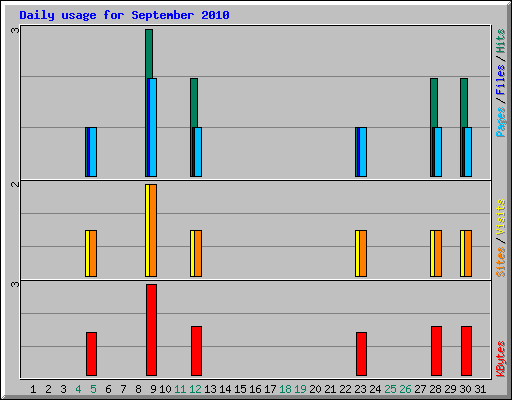Click the KBytes chart's y-axis maximum '3'
The height and width of the screenshot is (400, 512).
[x=15, y=284]
